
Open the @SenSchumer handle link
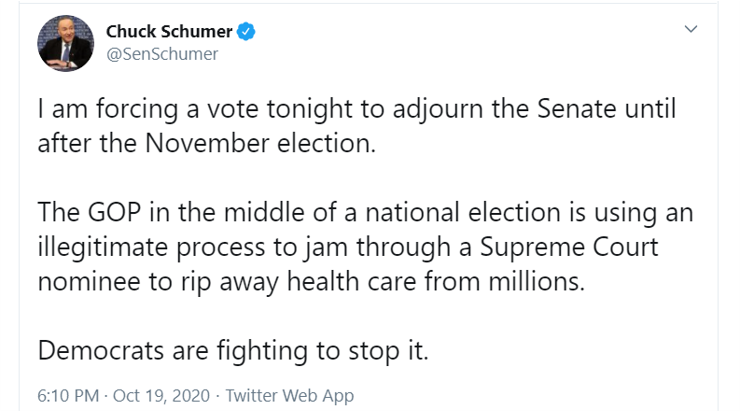(162, 54)
